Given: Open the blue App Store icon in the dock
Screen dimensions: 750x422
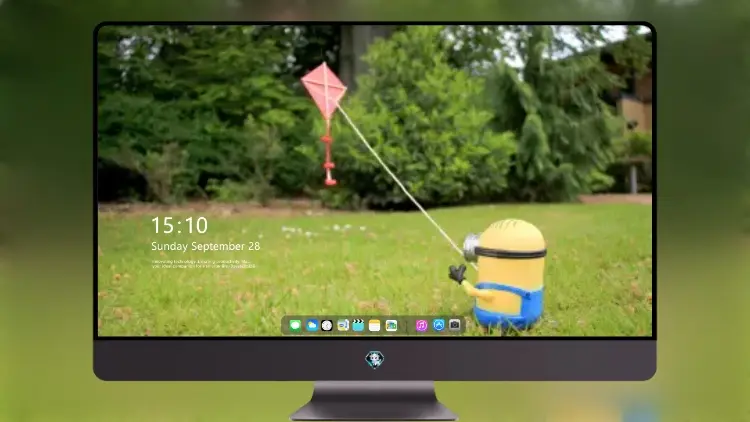Looking at the screenshot, I should pos(439,325).
